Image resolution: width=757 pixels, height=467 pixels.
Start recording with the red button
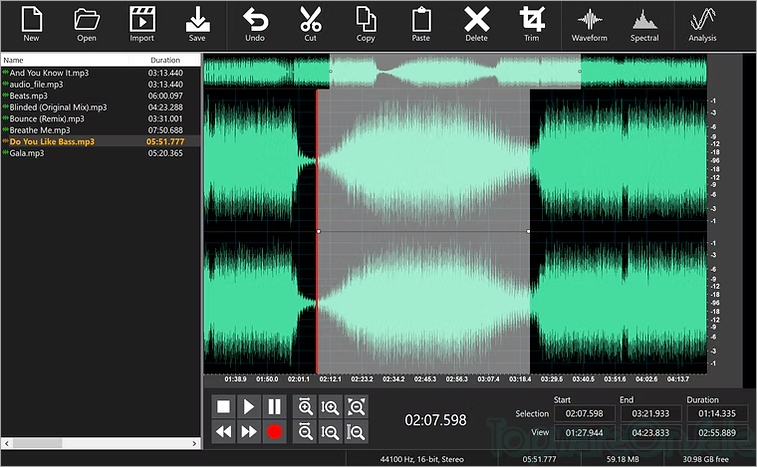(x=274, y=431)
